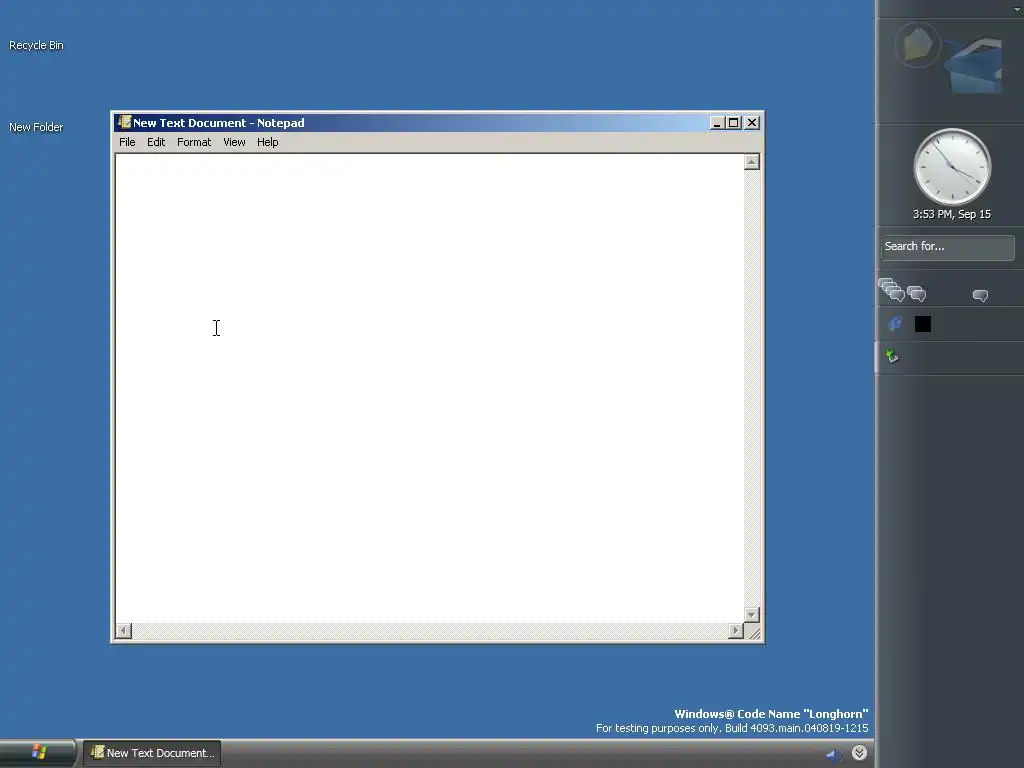Screen dimensions: 1024x768
Task: Maximize the Notepad window
Action: [x=733, y=123]
